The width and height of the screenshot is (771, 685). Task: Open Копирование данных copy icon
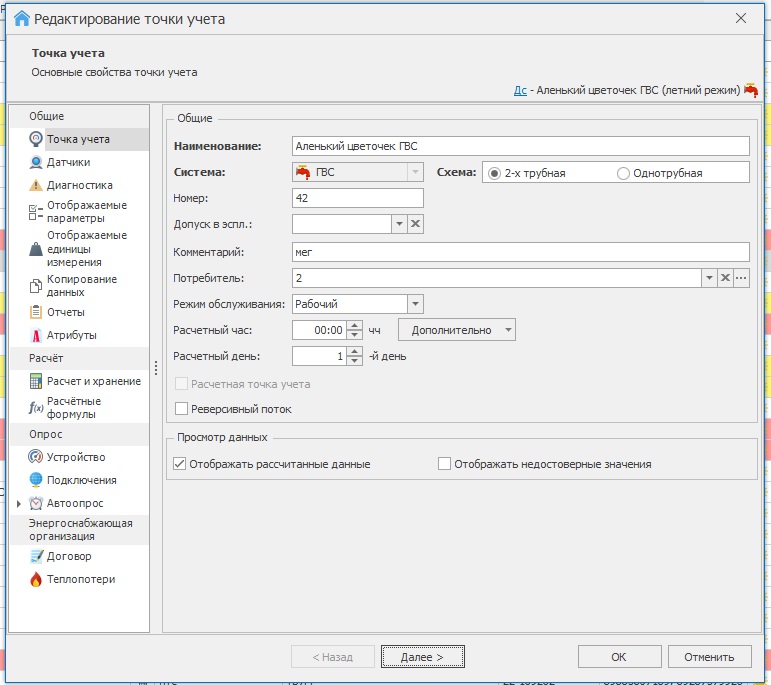pyautogui.click(x=35, y=286)
